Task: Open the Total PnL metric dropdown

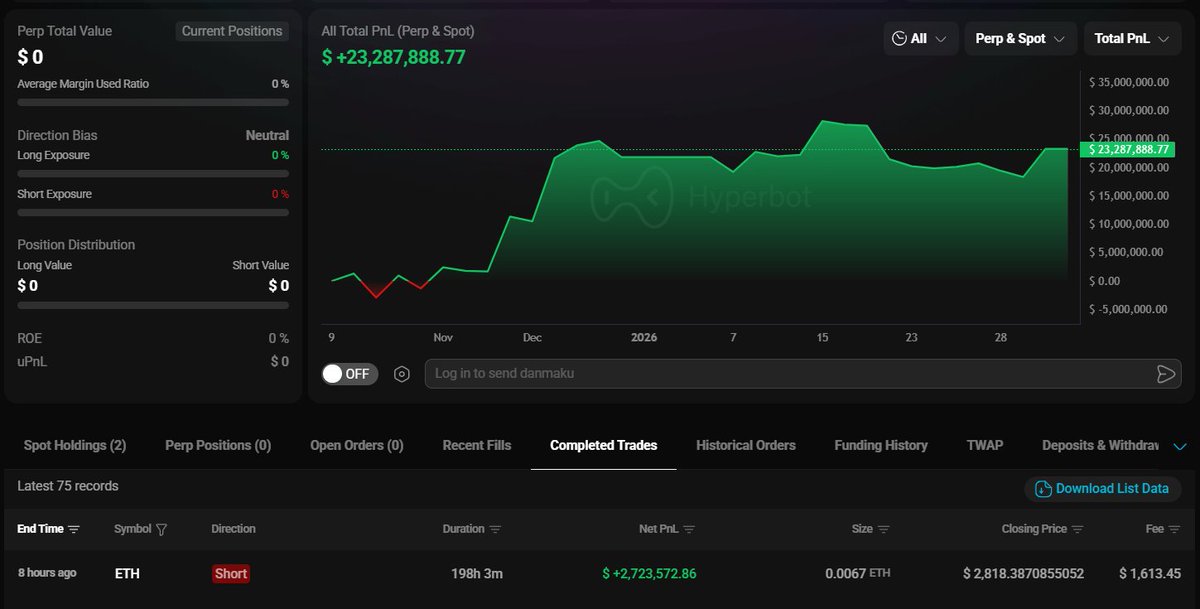Action: 1132,38
